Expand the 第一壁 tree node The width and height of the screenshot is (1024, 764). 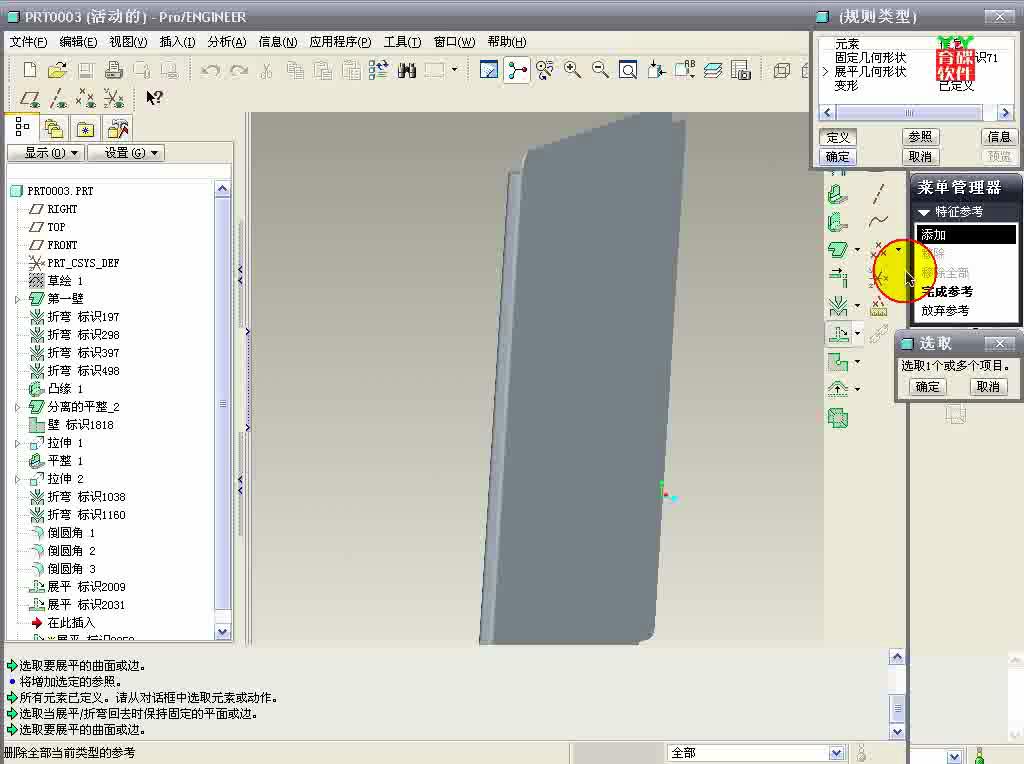(18, 300)
